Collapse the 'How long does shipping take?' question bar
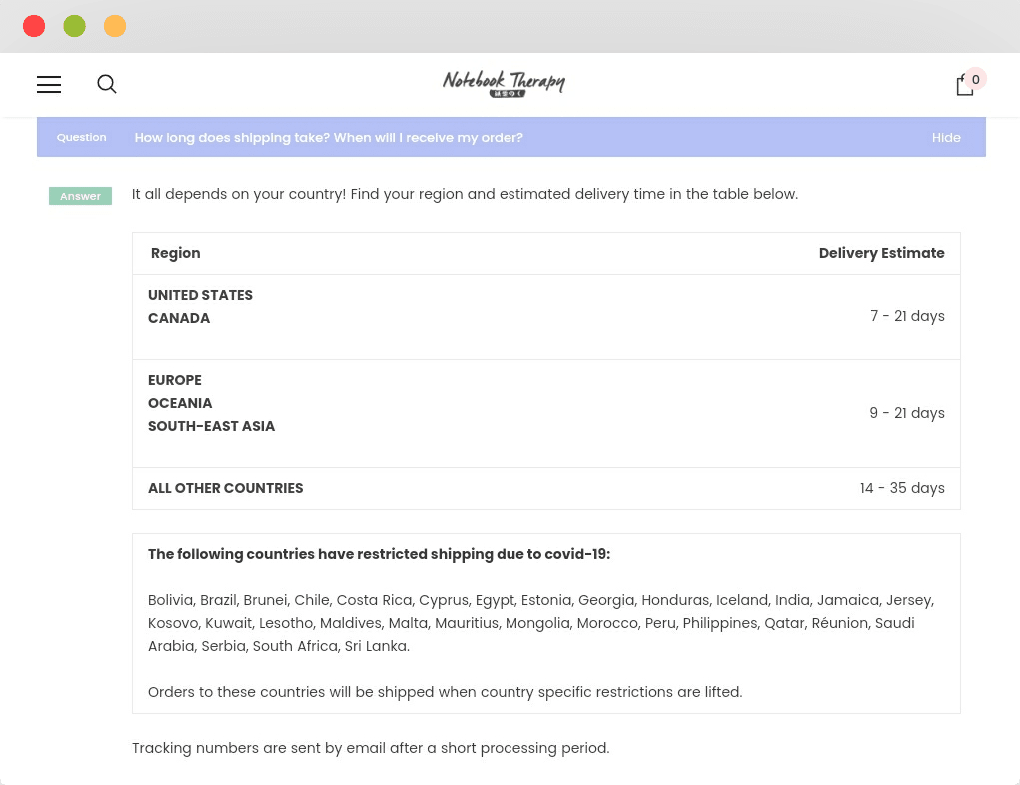1020x785 pixels. point(511,137)
